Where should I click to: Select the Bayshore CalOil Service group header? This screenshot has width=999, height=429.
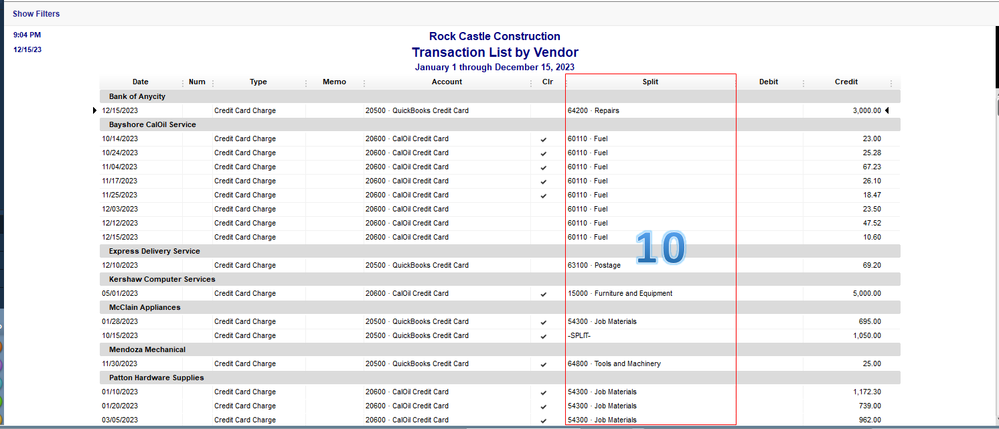(152, 124)
